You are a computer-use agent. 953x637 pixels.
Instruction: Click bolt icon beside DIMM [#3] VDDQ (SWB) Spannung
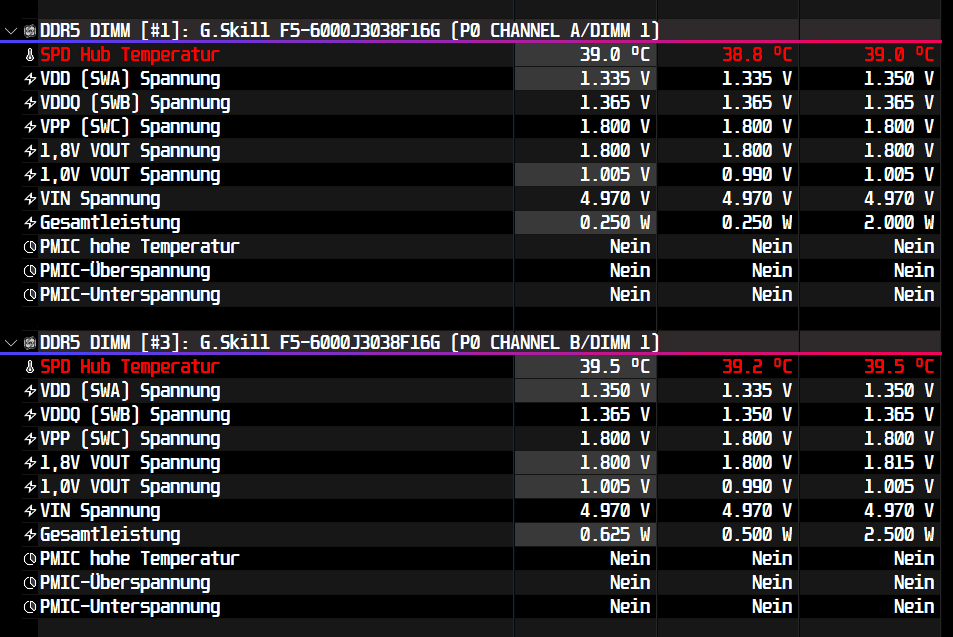point(30,415)
